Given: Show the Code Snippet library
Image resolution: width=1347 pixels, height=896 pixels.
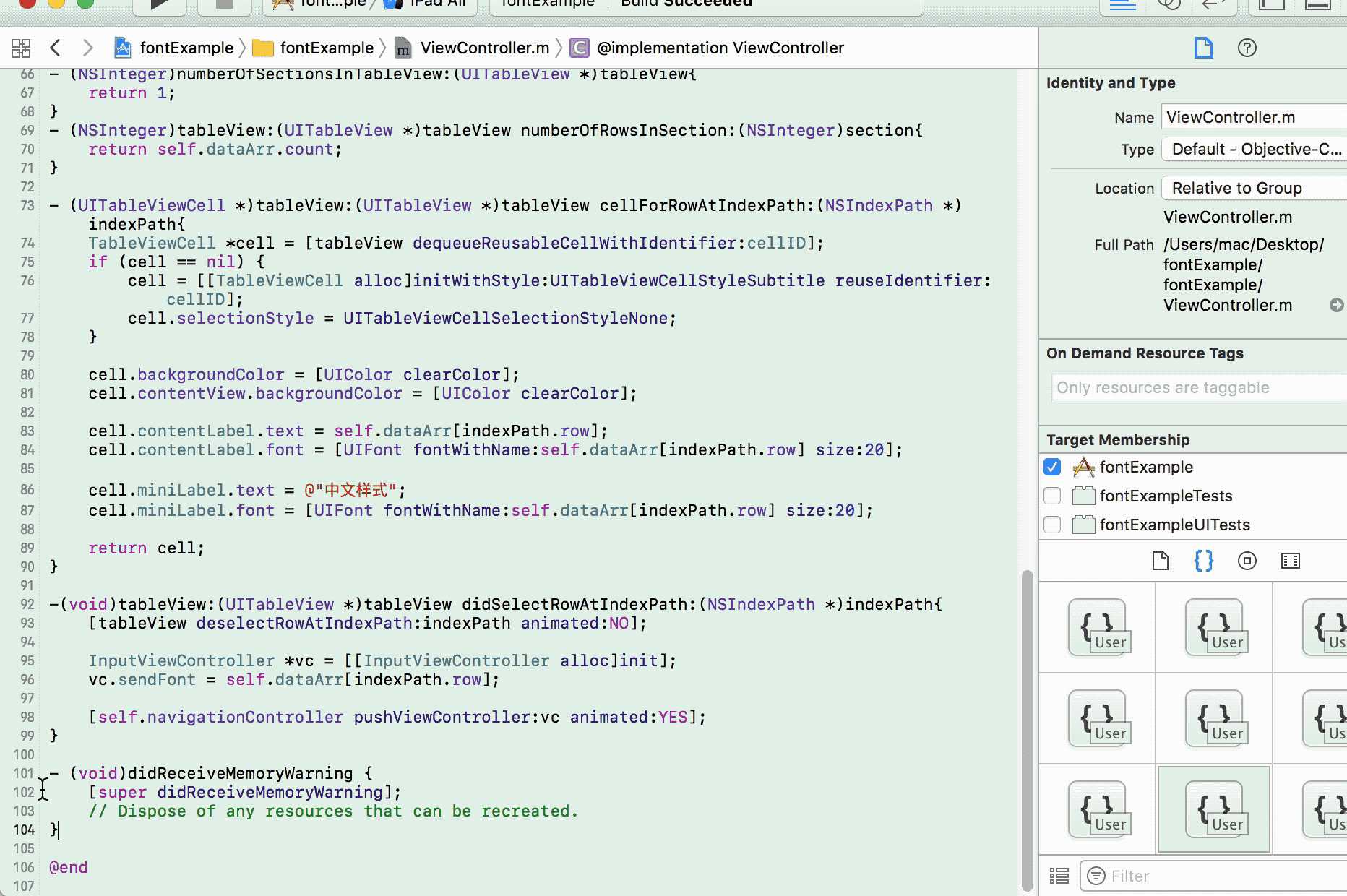Looking at the screenshot, I should (1203, 561).
